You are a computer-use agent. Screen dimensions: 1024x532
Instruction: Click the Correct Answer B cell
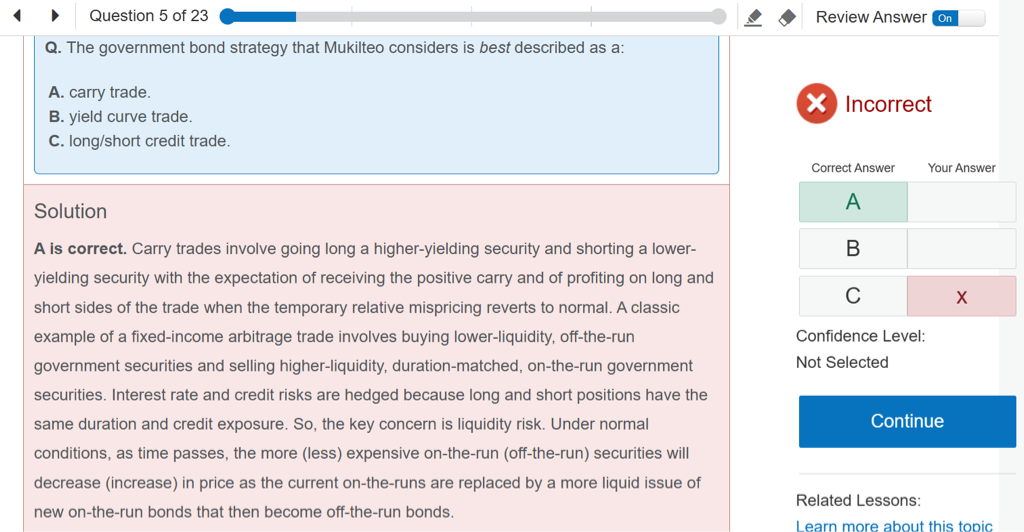pos(853,249)
